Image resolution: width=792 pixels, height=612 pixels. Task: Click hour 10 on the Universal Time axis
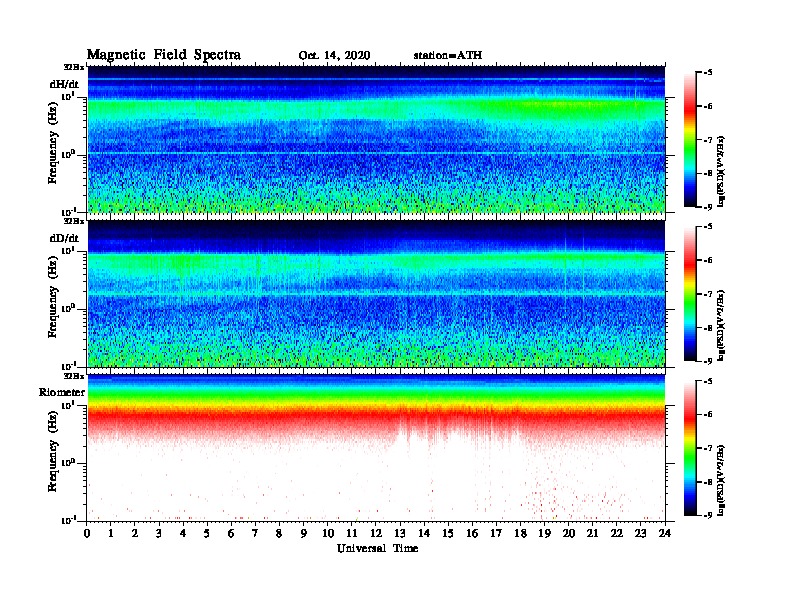[x=328, y=534]
